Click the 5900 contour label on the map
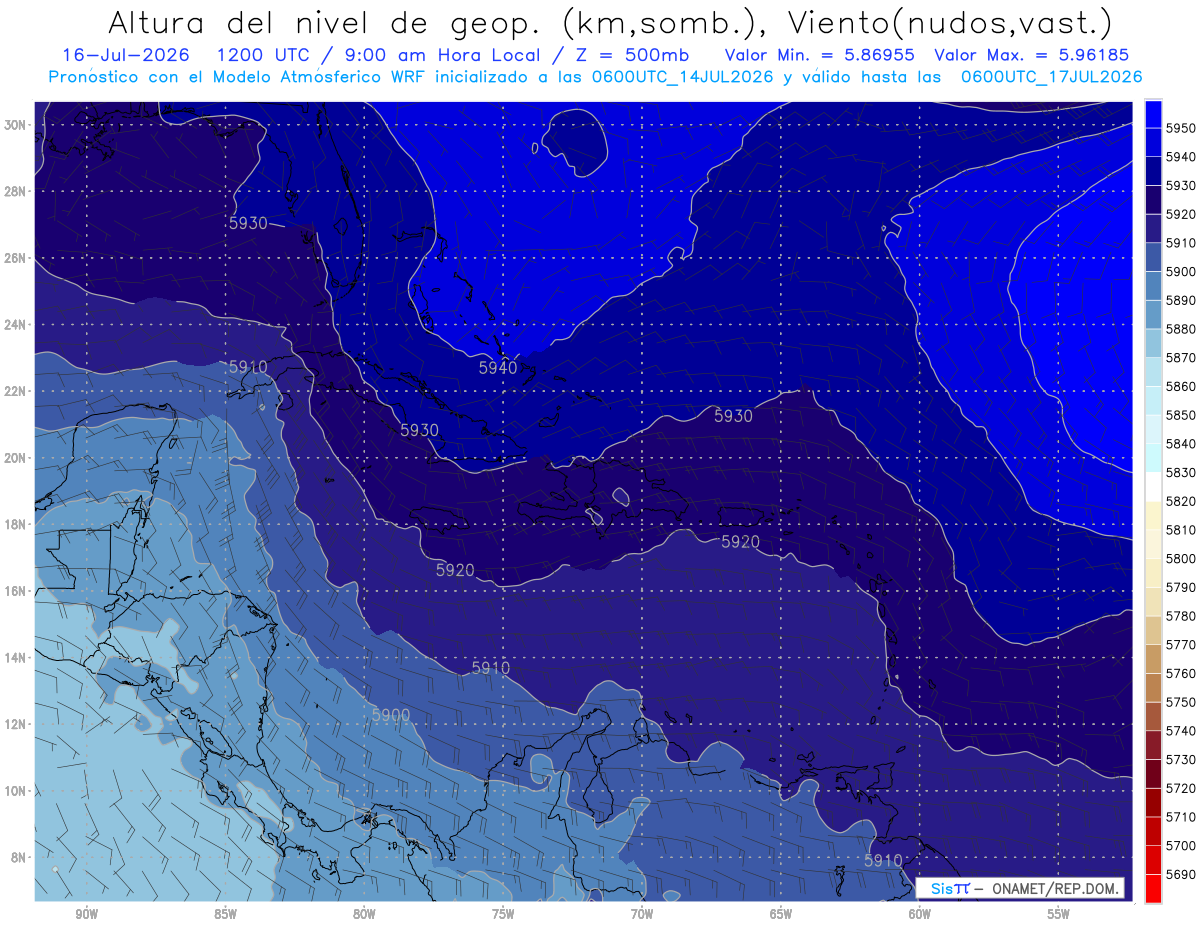The height and width of the screenshot is (927, 1200). click(391, 715)
